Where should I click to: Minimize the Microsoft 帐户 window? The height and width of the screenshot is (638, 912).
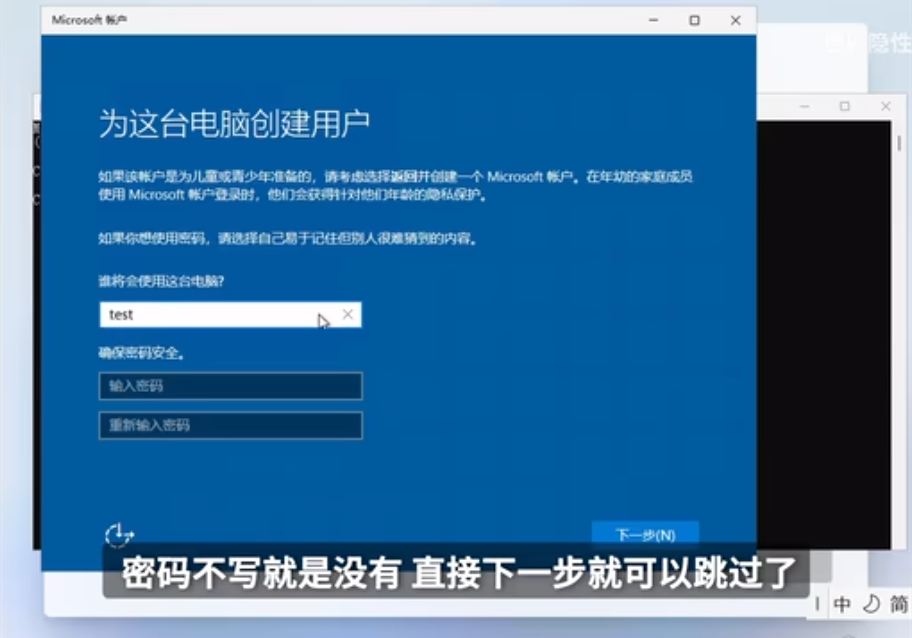pos(654,20)
